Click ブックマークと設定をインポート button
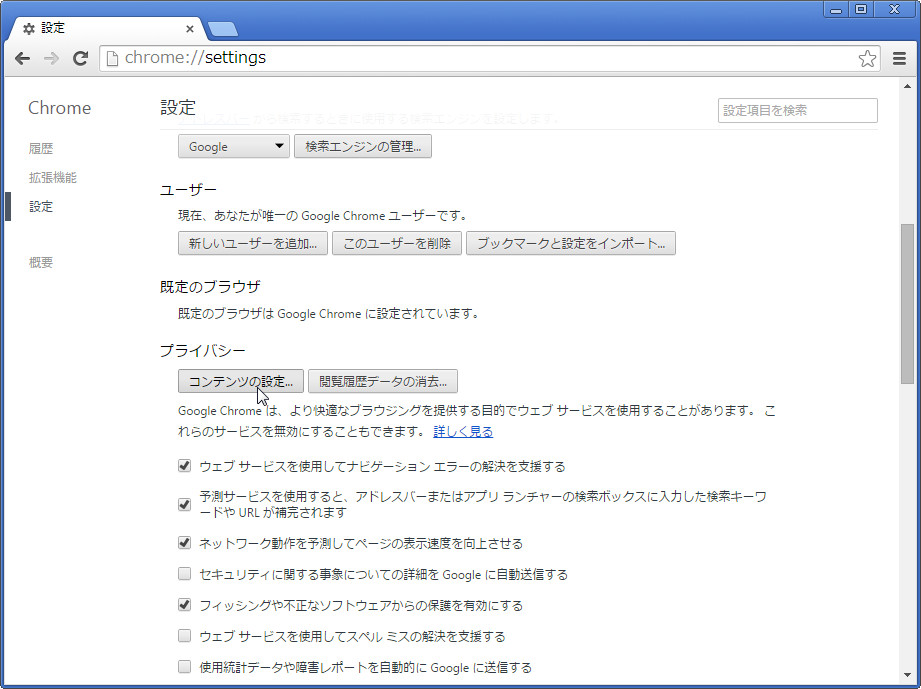 tap(570, 243)
